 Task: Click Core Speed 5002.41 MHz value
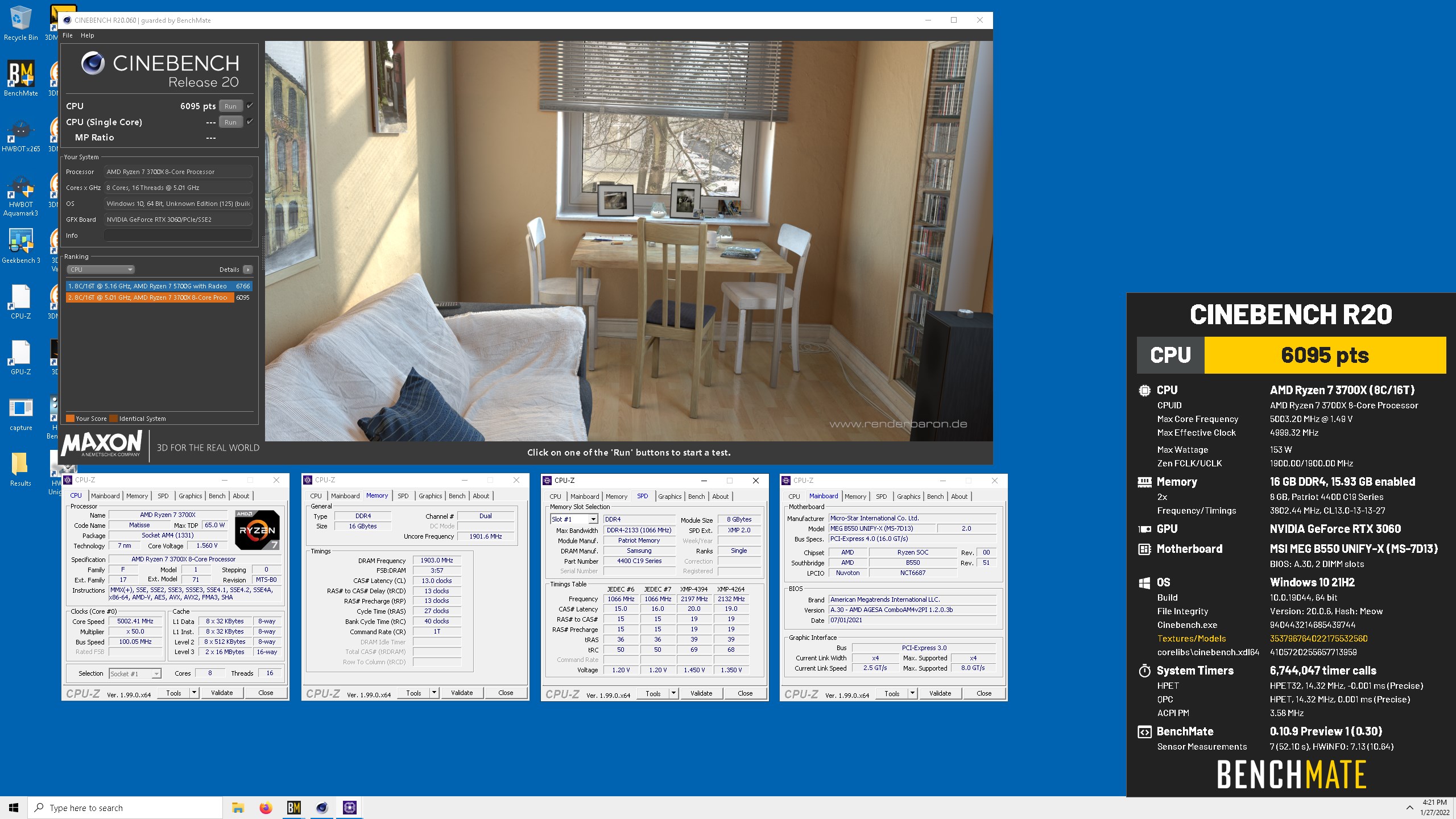135,621
